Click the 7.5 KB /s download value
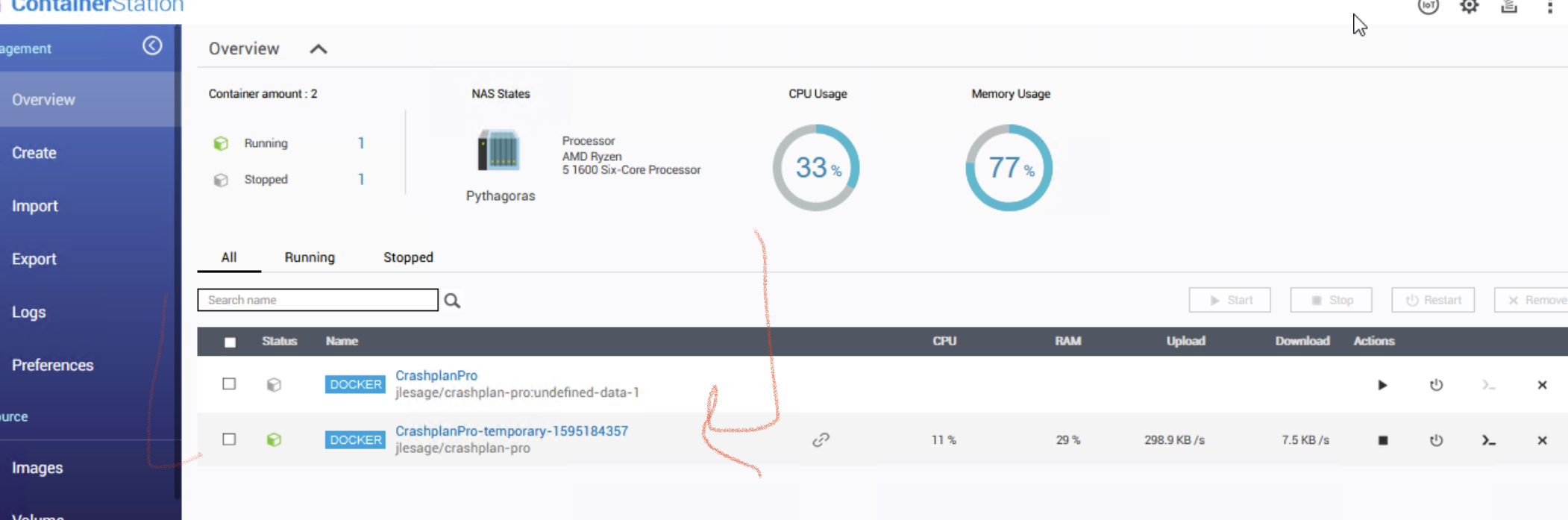This screenshot has height=520, width=1568. pyautogui.click(x=1305, y=440)
